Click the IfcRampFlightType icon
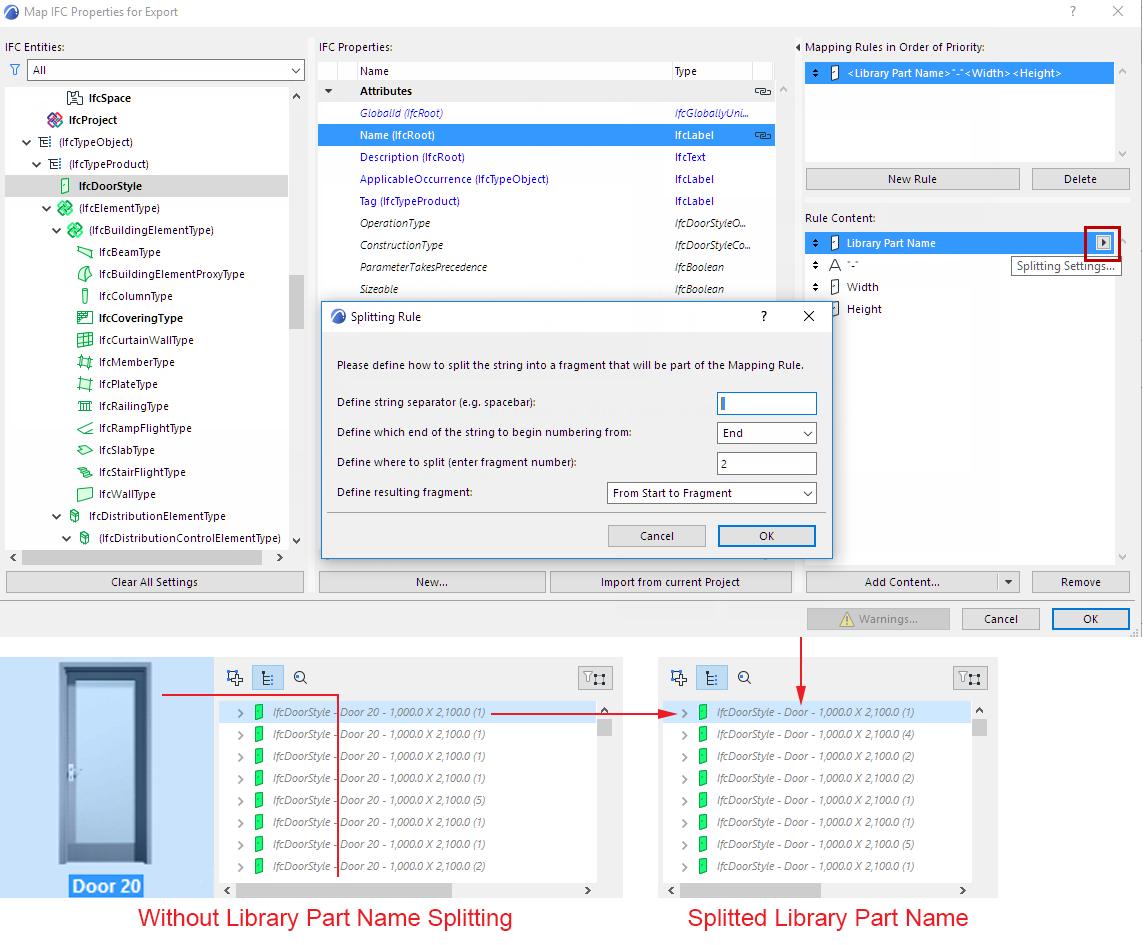This screenshot has width=1148, height=945. click(85, 428)
